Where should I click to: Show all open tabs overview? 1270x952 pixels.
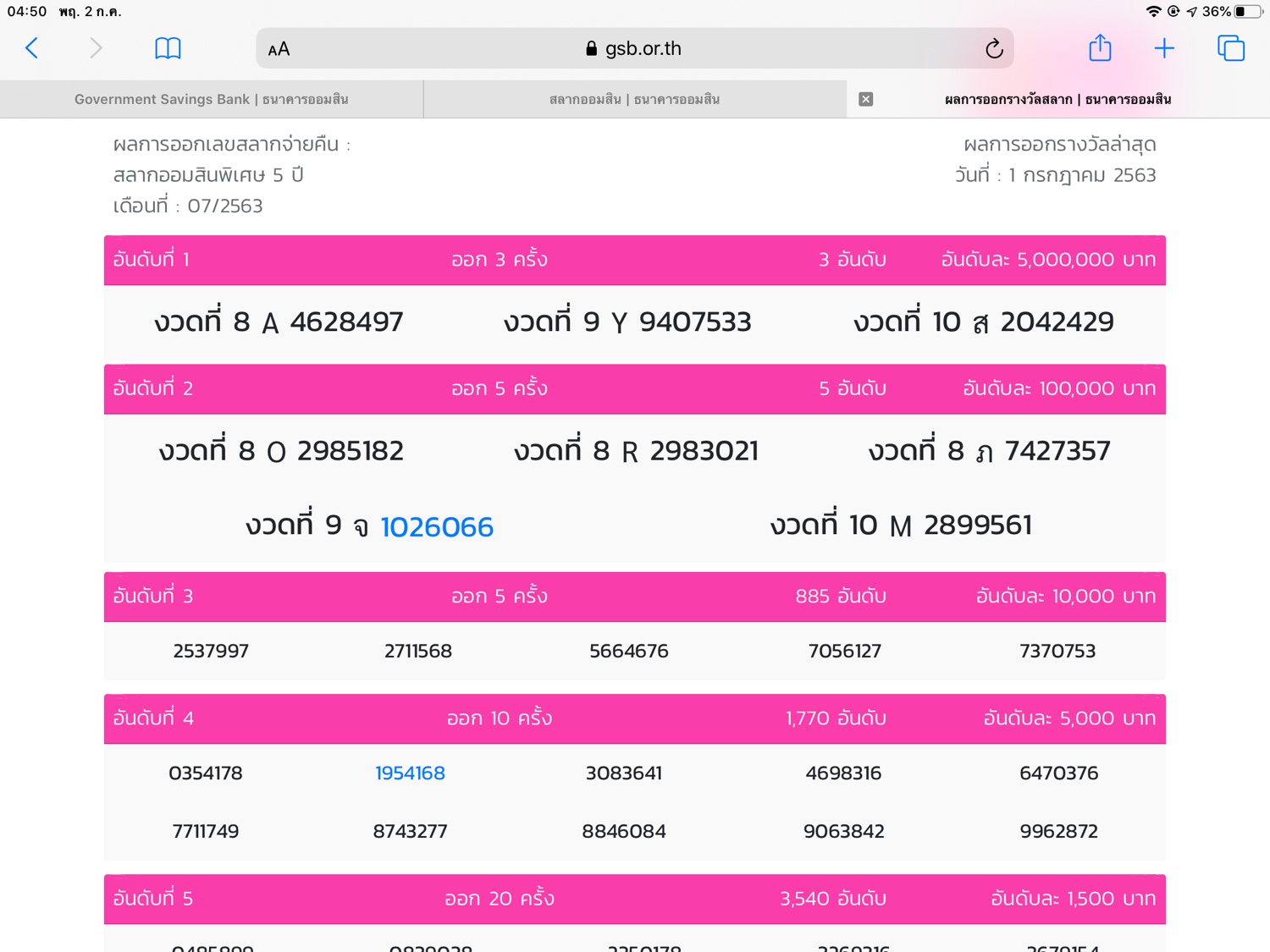[x=1230, y=48]
